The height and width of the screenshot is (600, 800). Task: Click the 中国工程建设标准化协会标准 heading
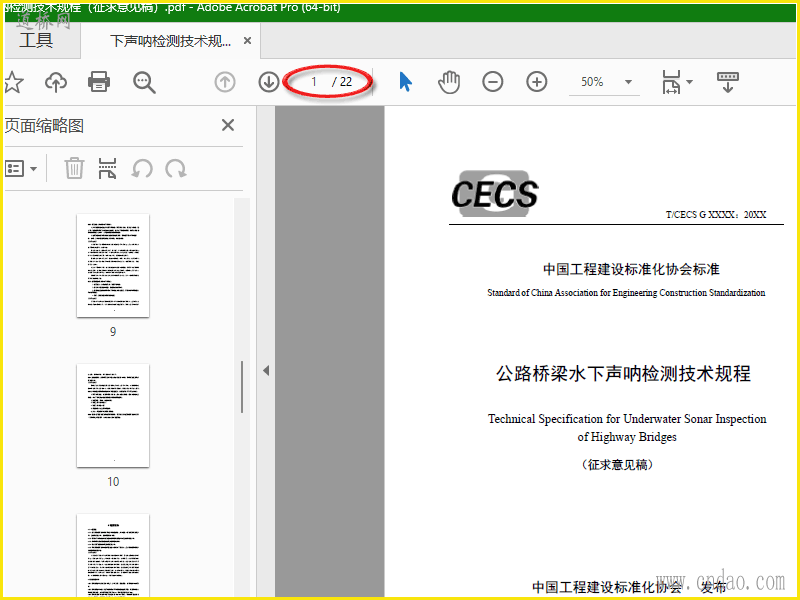tap(631, 269)
